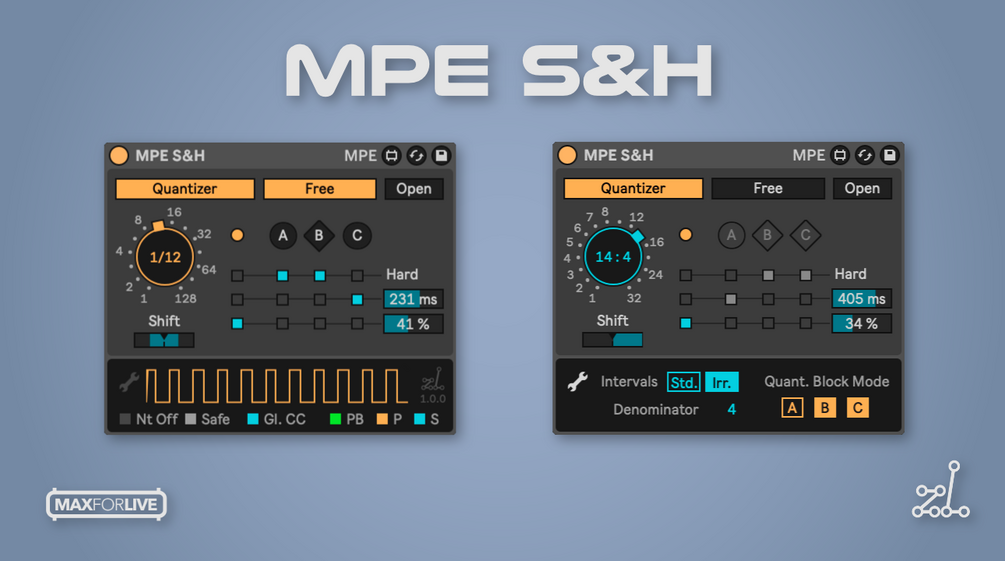This screenshot has width=1005, height=561.
Task: Click MAXFORLIVE logo badge
Action: point(106,505)
